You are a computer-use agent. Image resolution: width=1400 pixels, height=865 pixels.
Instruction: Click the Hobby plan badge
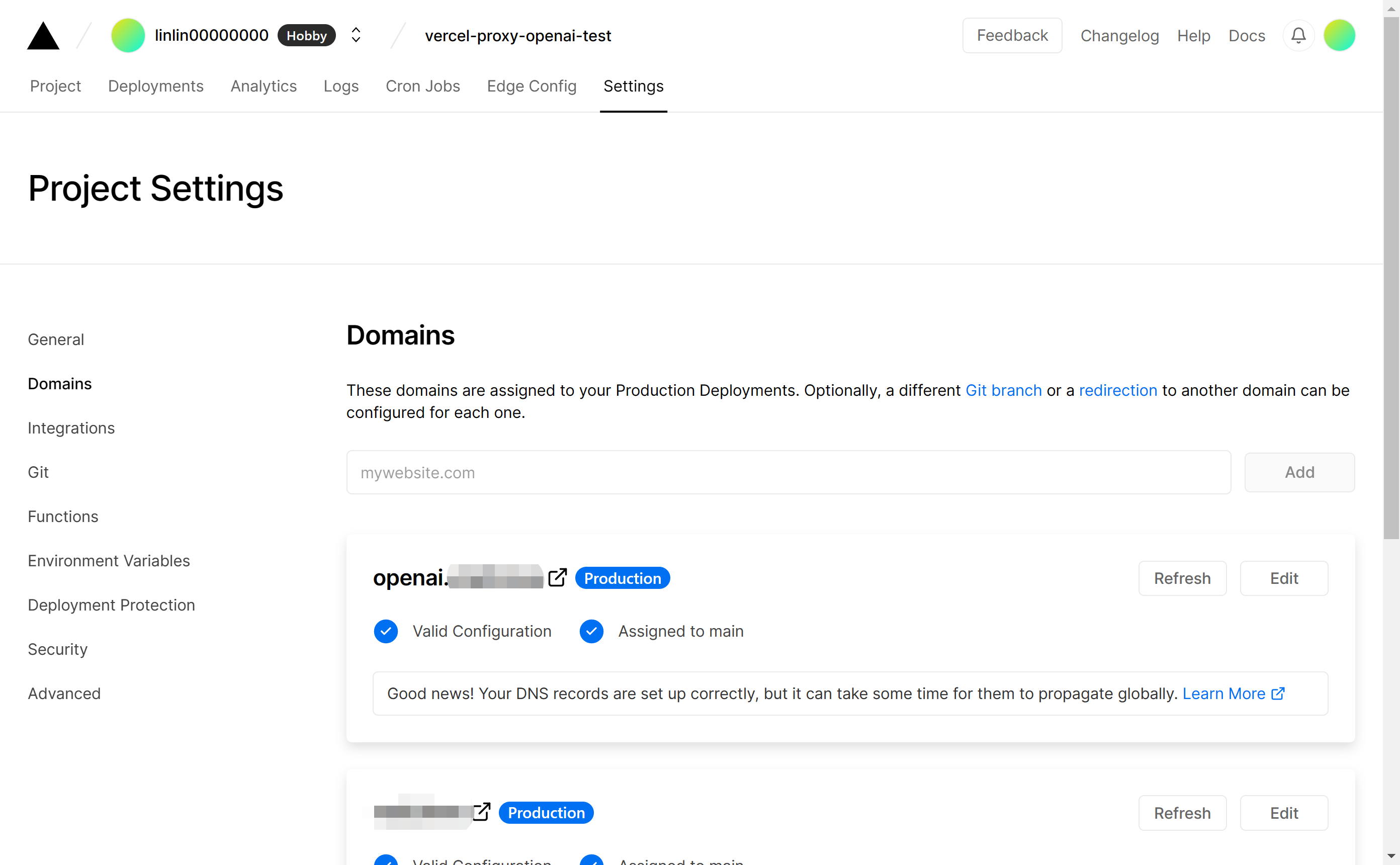[307, 36]
